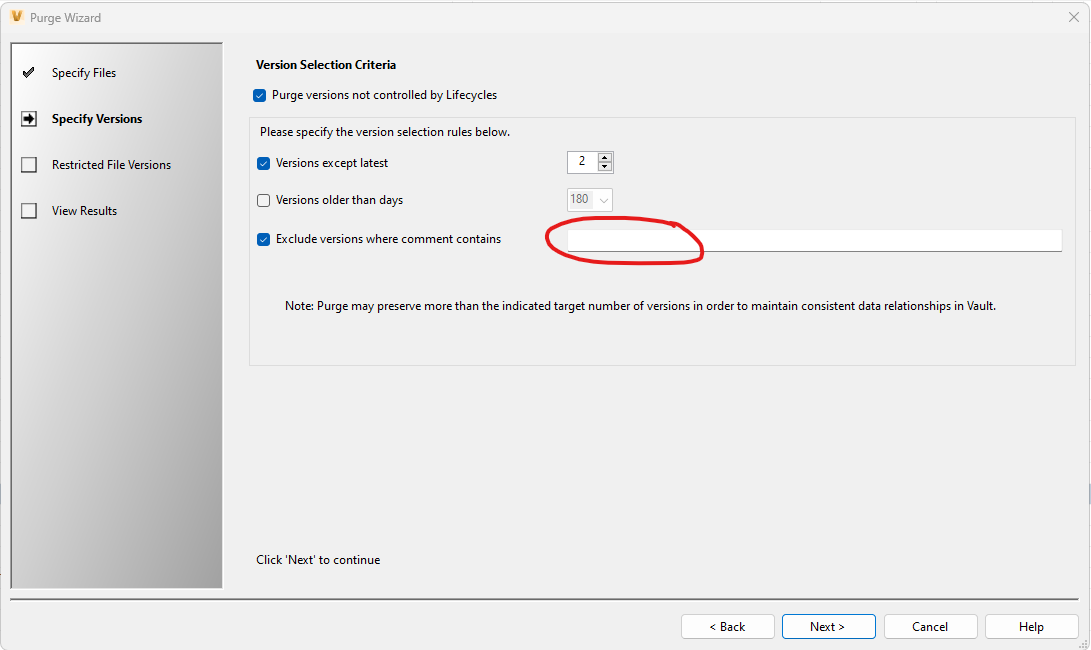Decrease the latest versions count with down arrow
1091x650 pixels.
[x=604, y=166]
